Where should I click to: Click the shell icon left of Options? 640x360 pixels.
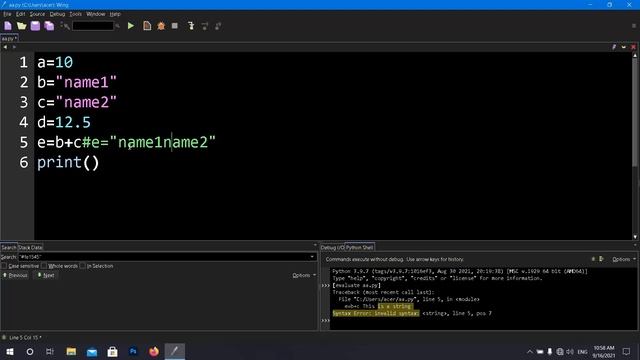[601, 259]
